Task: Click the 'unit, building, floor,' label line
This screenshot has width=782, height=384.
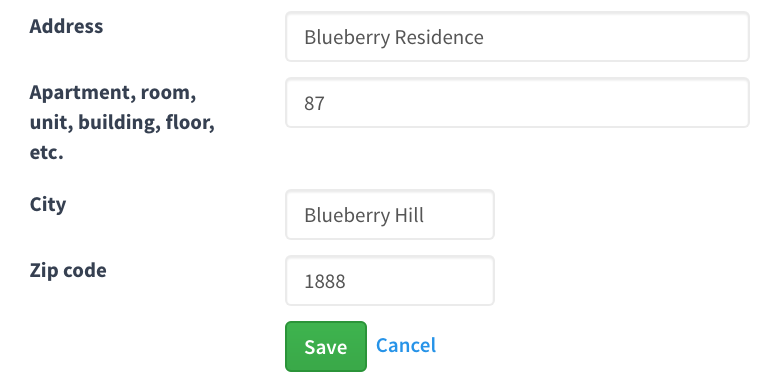Action: point(122,122)
